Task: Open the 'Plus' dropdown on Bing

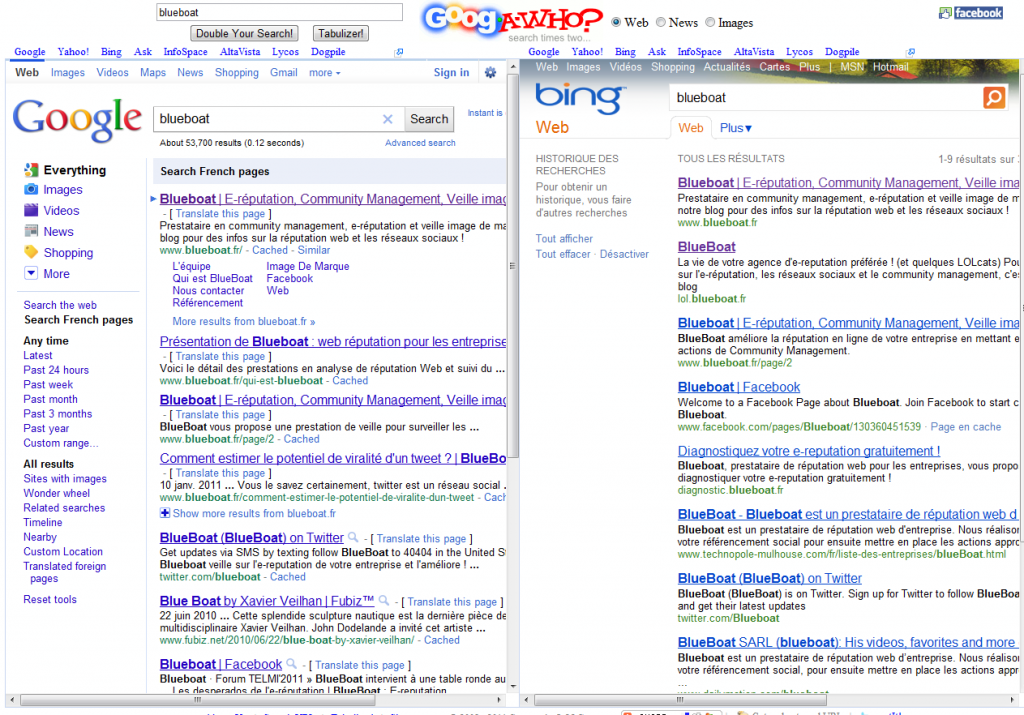Action: (734, 126)
